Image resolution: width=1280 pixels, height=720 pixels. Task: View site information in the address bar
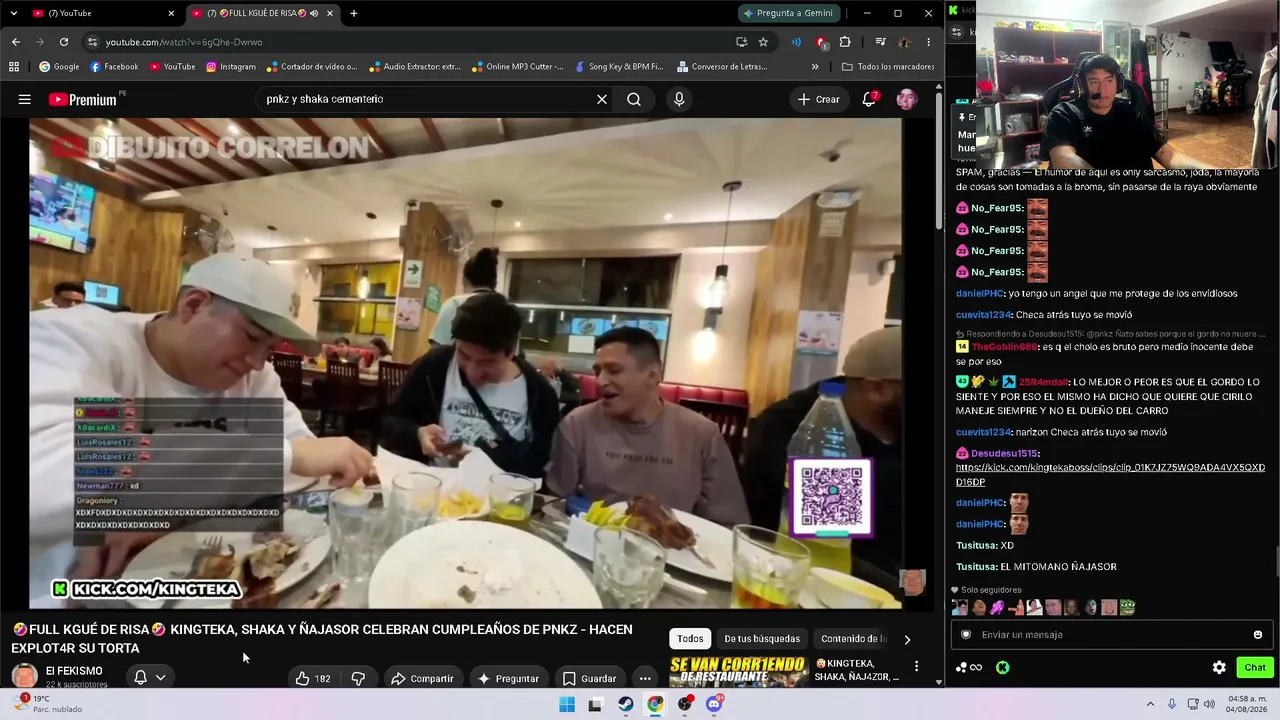point(92,42)
